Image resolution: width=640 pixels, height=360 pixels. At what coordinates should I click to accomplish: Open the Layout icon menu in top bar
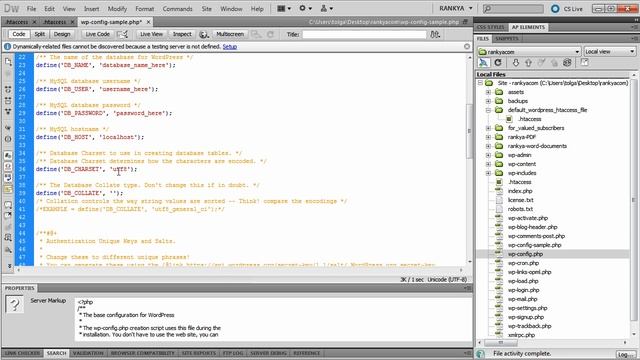(x=284, y=8)
